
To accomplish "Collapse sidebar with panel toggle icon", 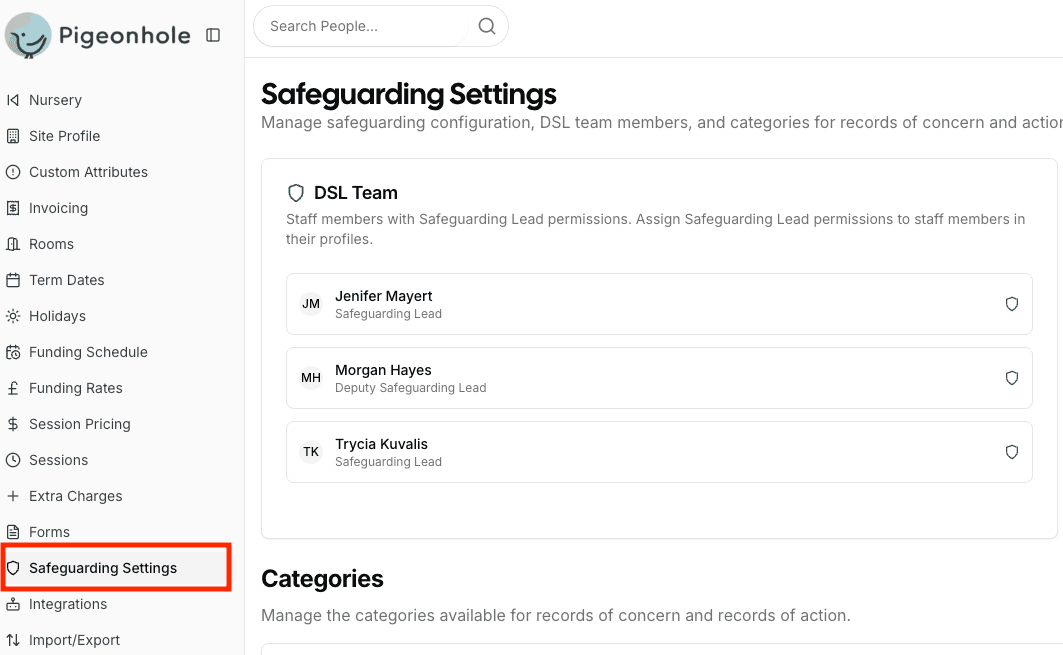I will (x=213, y=36).
